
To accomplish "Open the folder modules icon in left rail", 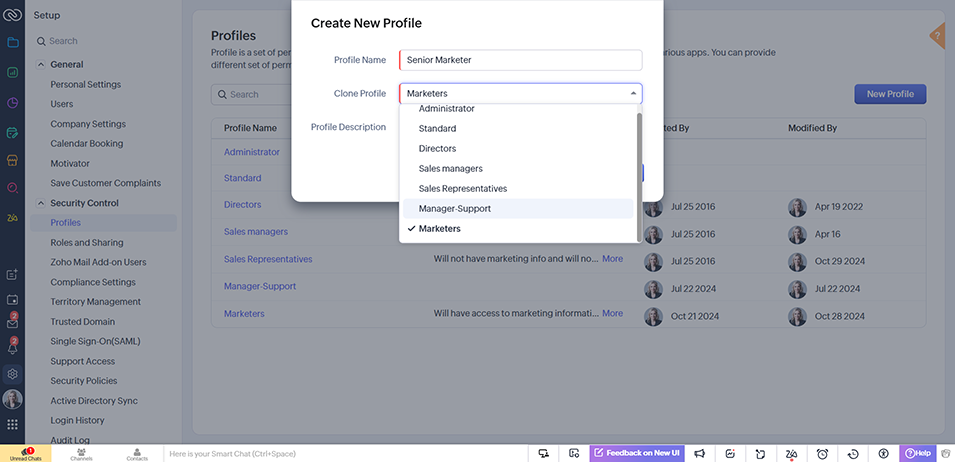I will [12, 43].
